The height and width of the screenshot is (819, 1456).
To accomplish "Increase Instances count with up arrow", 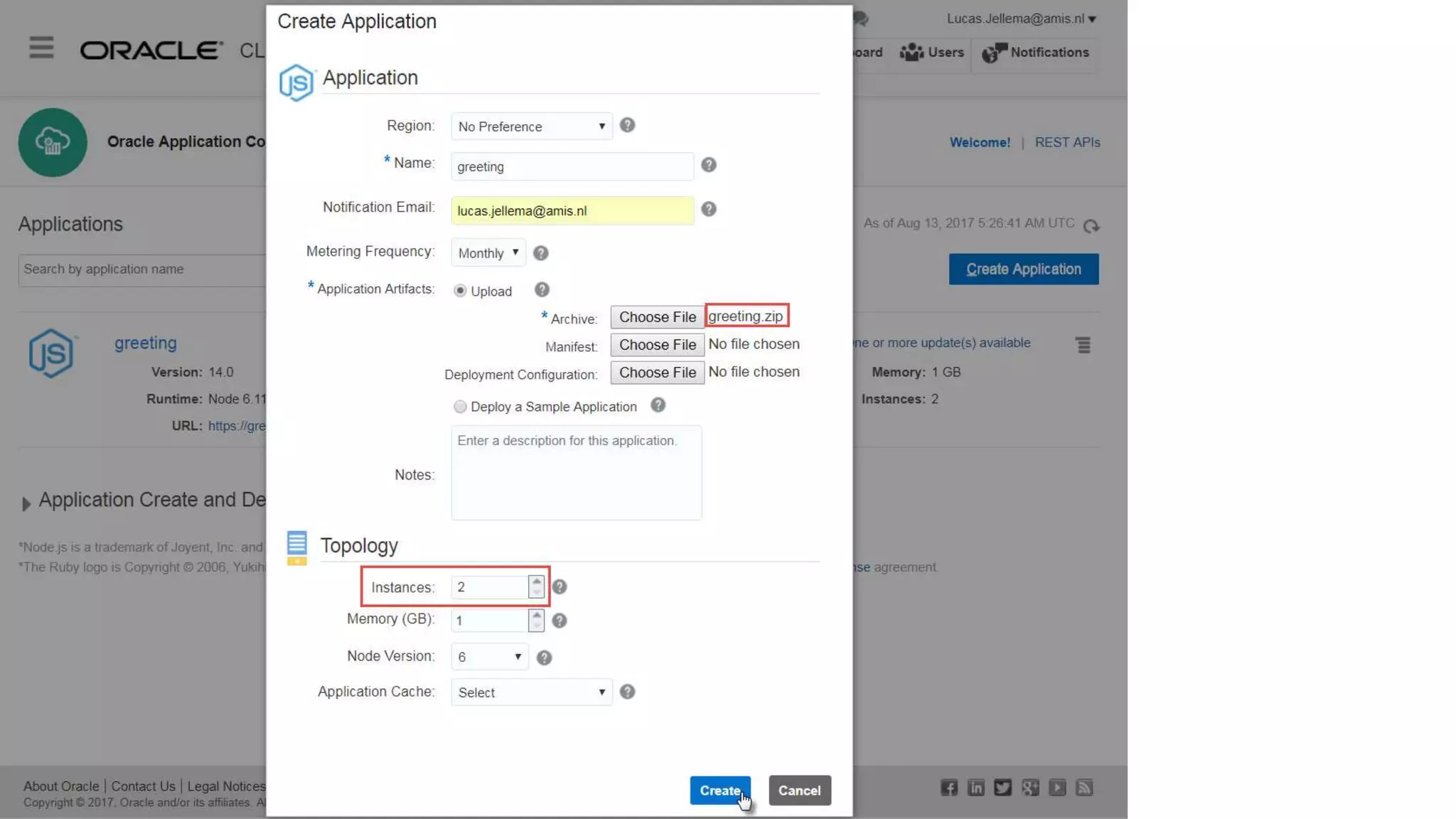I will [537, 582].
